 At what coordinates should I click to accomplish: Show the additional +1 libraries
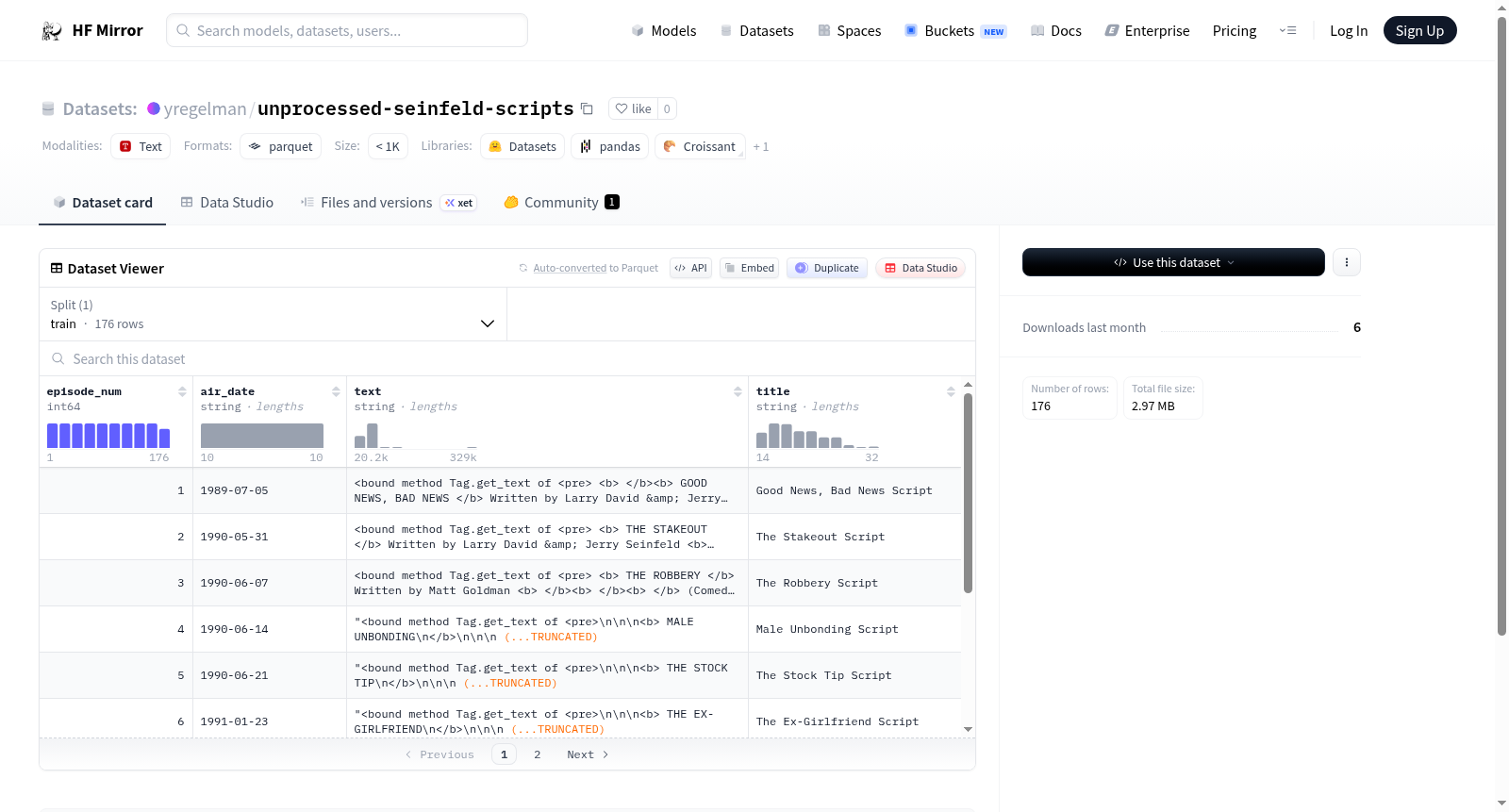pos(761,146)
